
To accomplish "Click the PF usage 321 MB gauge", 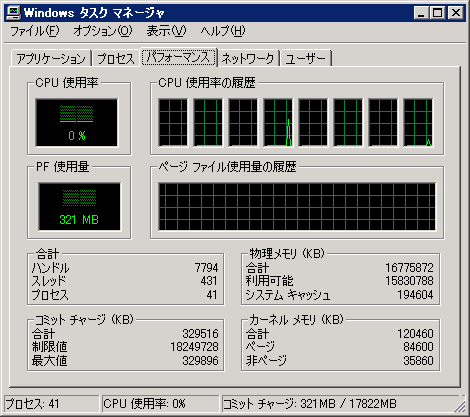I will (x=79, y=206).
